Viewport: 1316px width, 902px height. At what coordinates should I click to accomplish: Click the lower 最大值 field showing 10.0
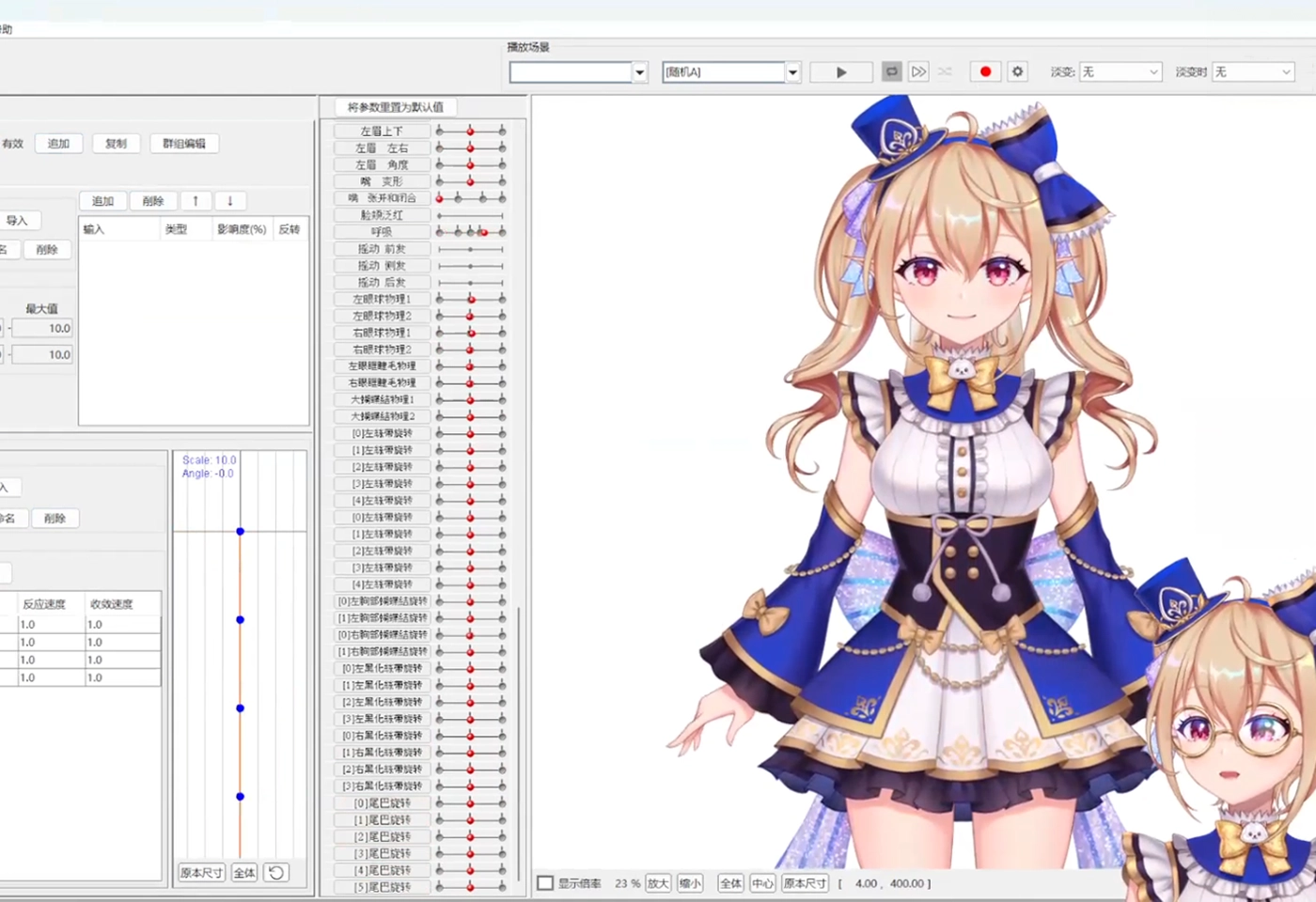point(42,355)
